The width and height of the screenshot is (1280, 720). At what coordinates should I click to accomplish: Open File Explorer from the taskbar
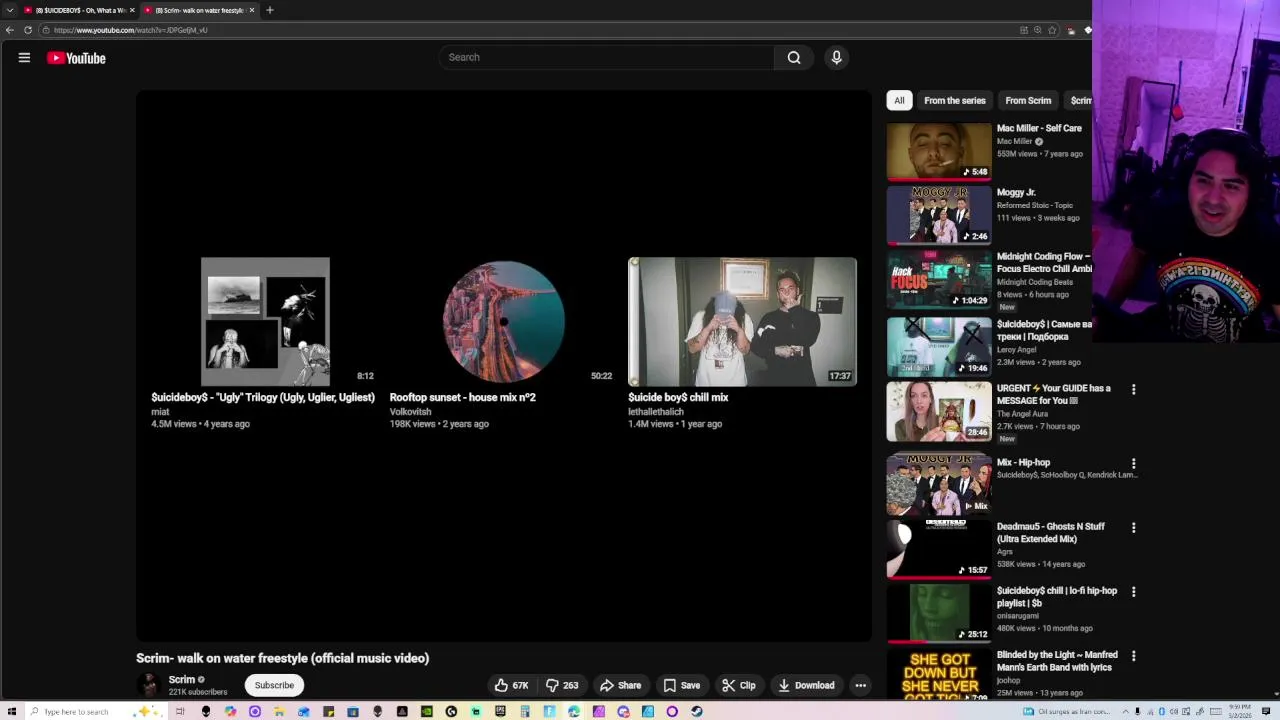[x=279, y=712]
